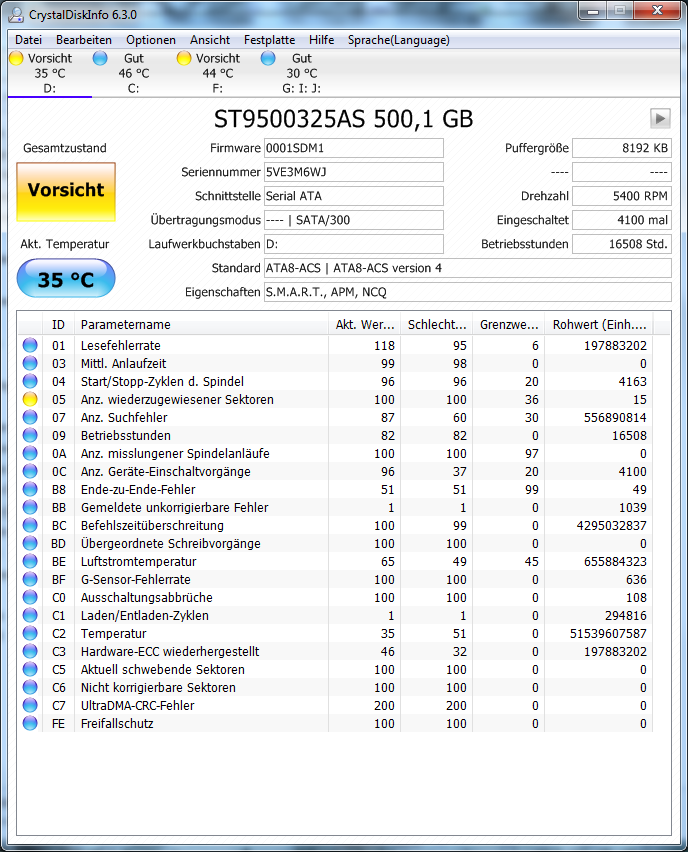Click the Grenzwe... column header
Screen dimensions: 688x852
pos(509,324)
